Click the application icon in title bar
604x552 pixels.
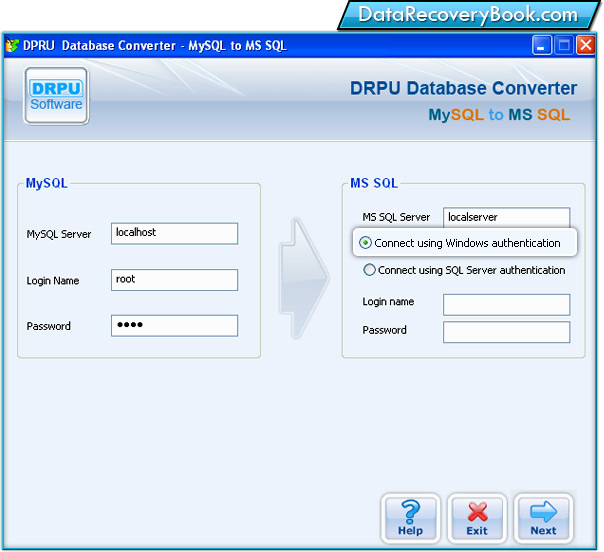tap(12, 45)
